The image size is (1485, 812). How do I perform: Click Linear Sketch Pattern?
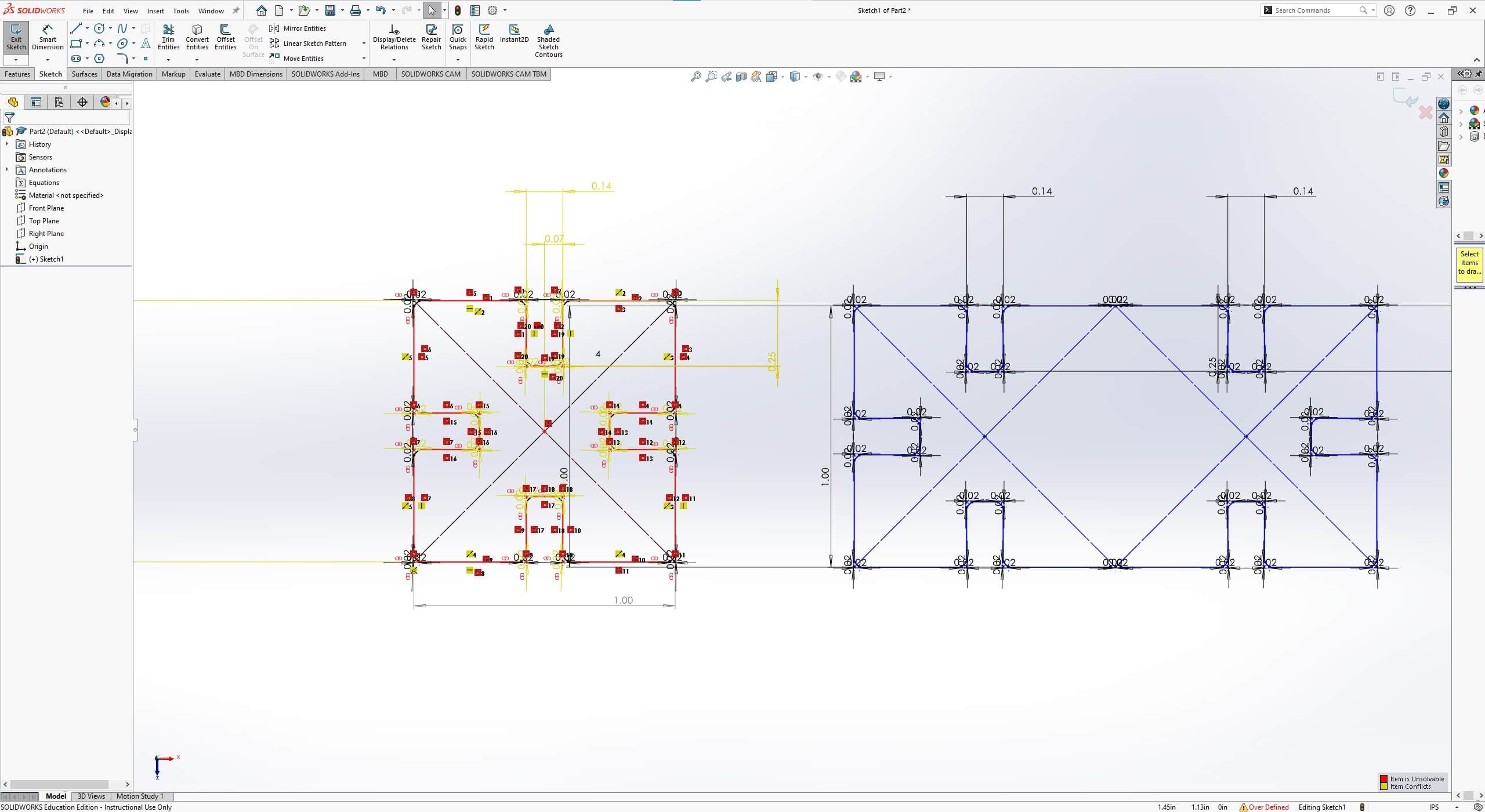tap(308, 43)
